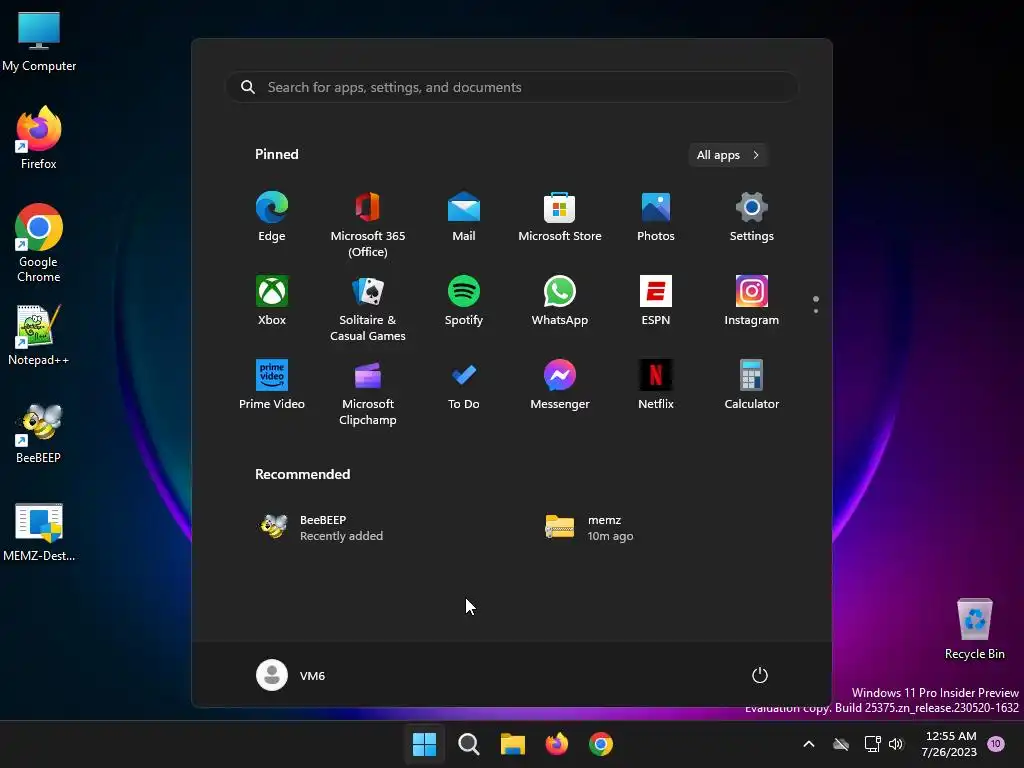This screenshot has height=768, width=1024.
Task: Open WhatsApp pinned app
Action: point(560,300)
